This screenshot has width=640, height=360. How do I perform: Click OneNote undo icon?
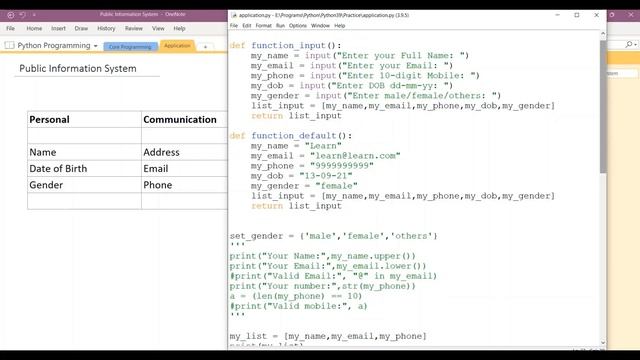click(22, 15)
